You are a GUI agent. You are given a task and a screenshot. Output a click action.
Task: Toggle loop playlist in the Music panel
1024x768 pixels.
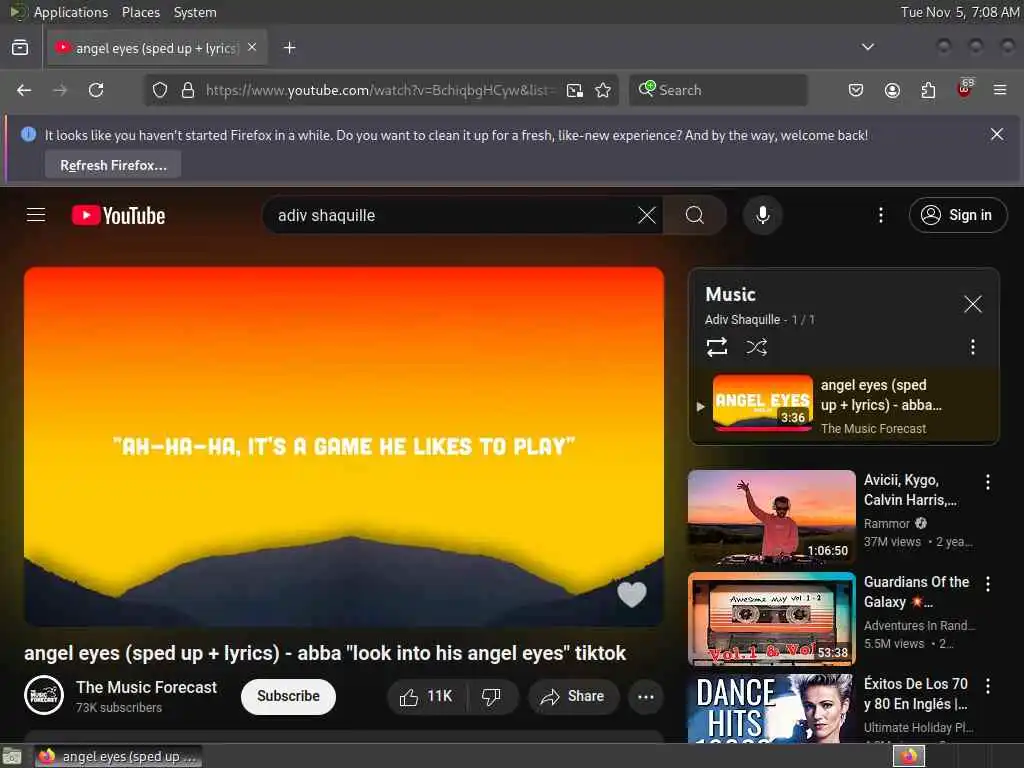(x=717, y=347)
